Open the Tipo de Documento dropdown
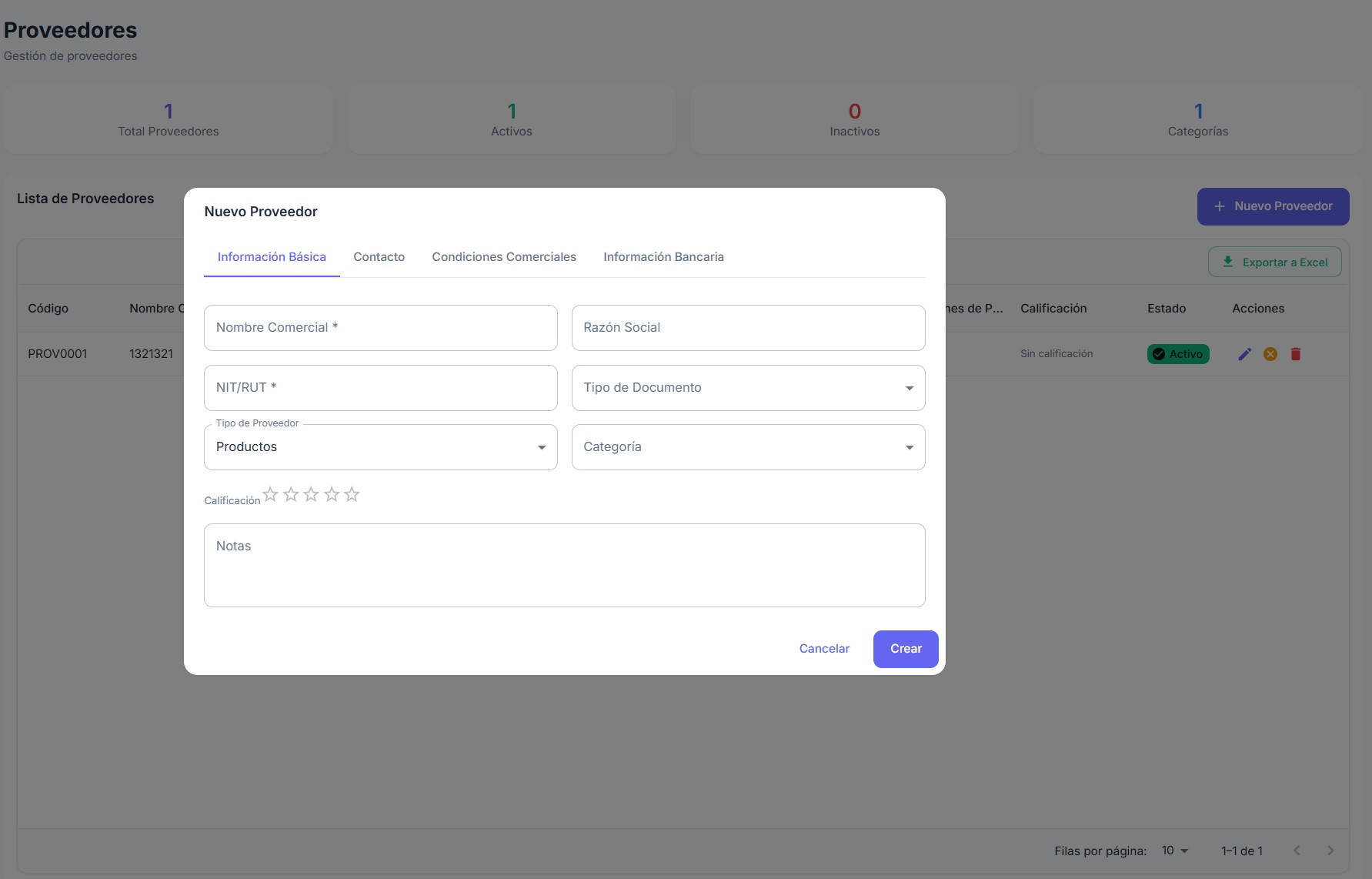Image resolution: width=1372 pixels, height=879 pixels. click(x=748, y=388)
